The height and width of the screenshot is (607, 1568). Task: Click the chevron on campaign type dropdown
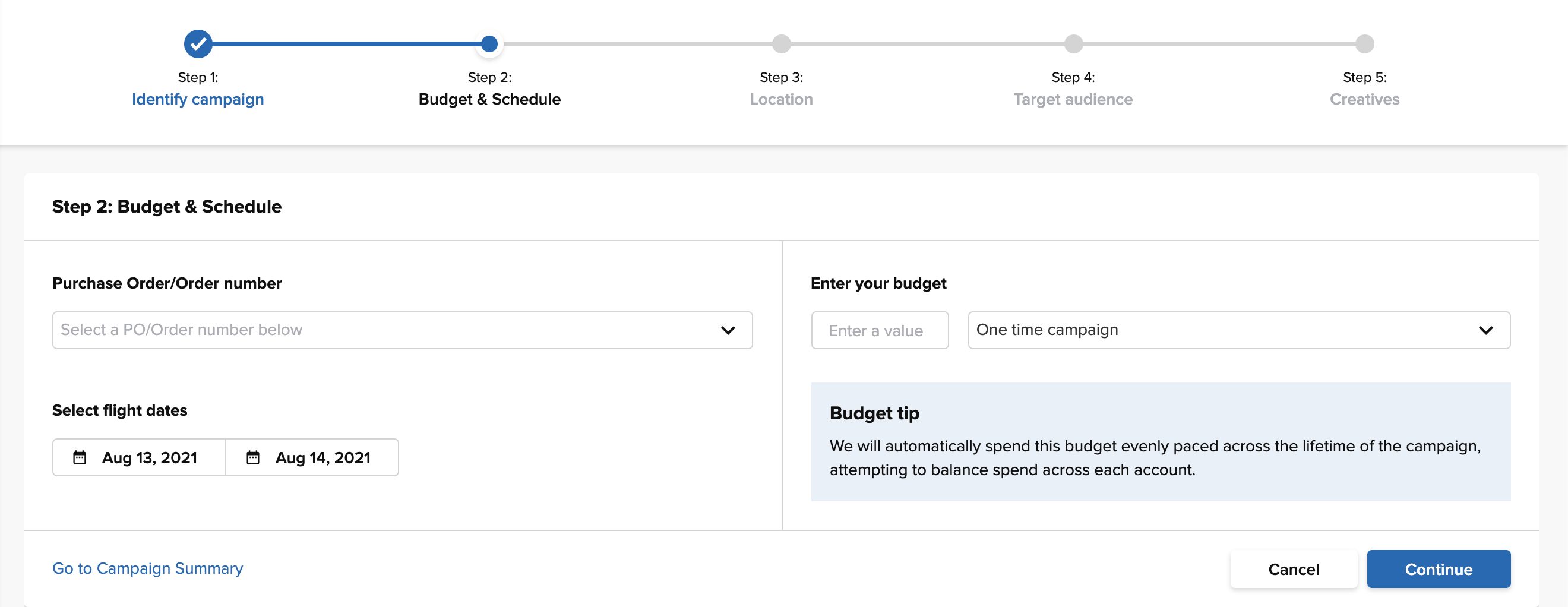click(1486, 330)
